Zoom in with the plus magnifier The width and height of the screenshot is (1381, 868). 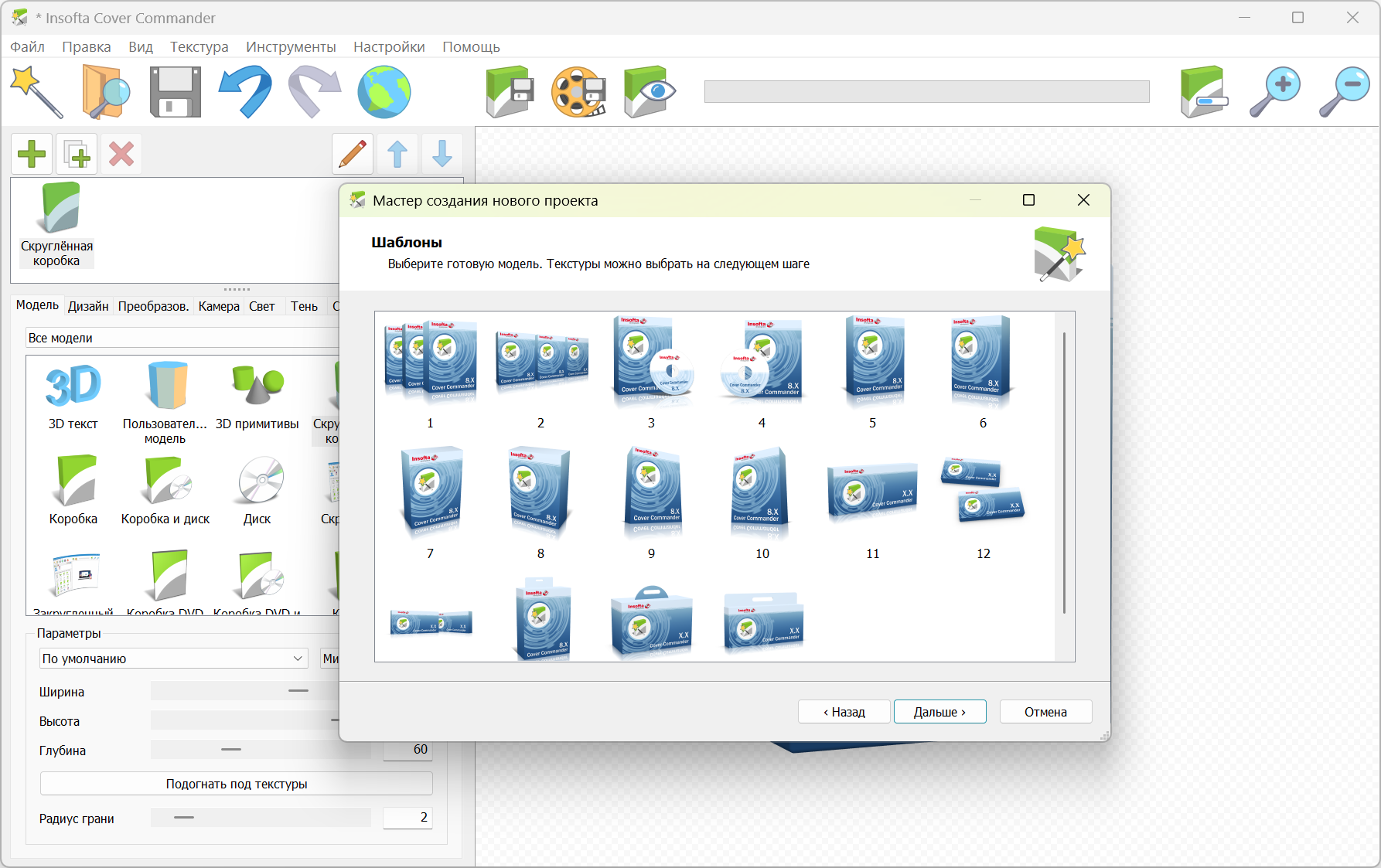pos(1275,92)
